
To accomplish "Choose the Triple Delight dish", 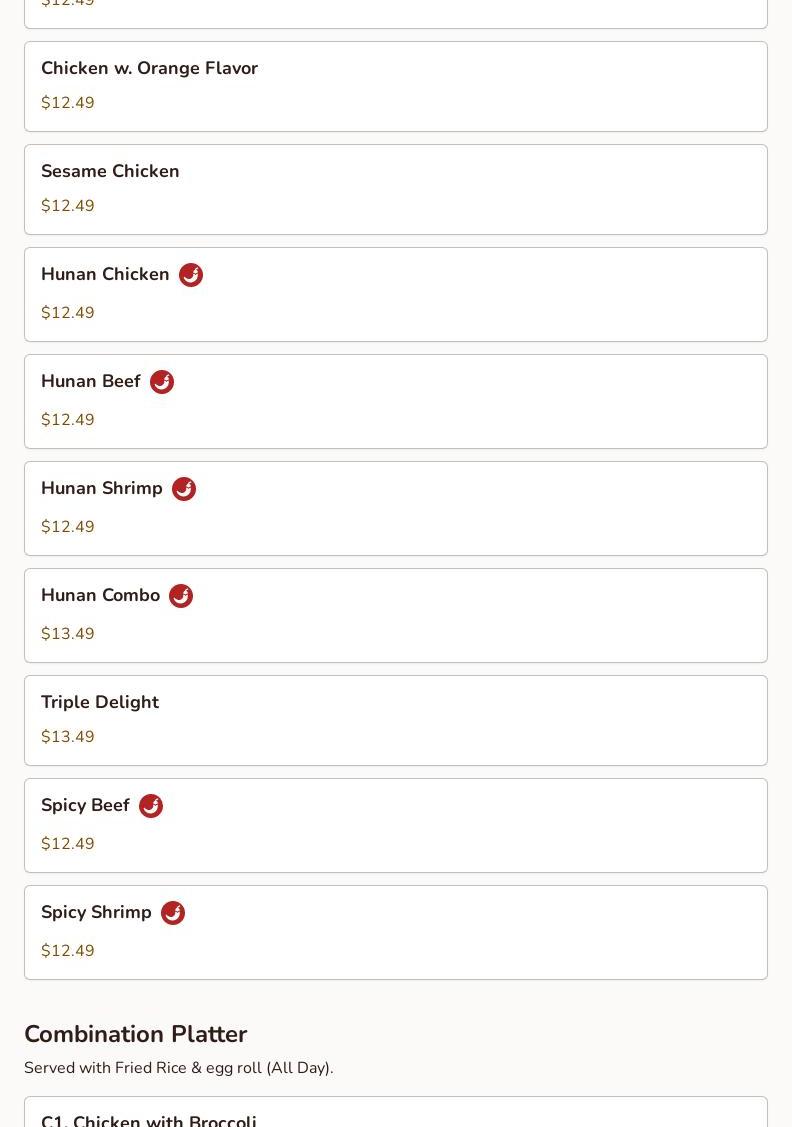I will [100, 702].
